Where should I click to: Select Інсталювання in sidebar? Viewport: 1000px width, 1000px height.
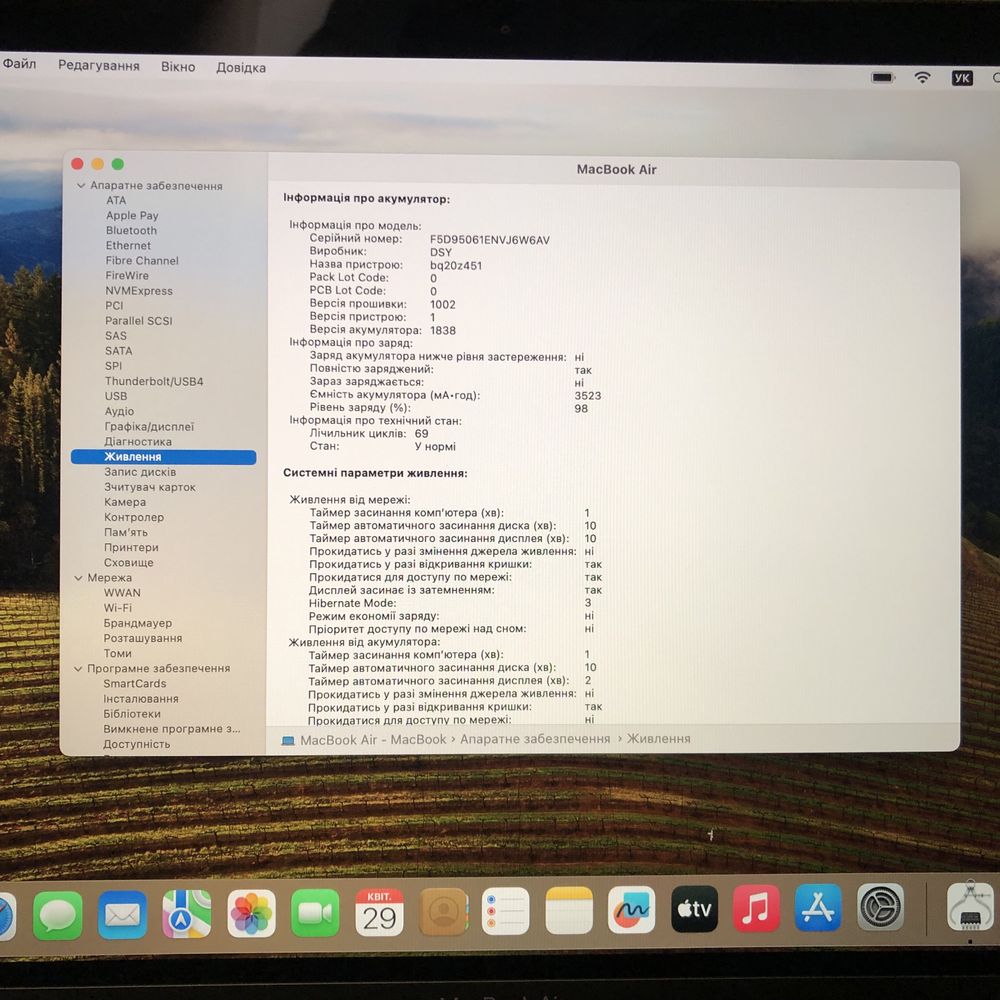click(x=140, y=699)
